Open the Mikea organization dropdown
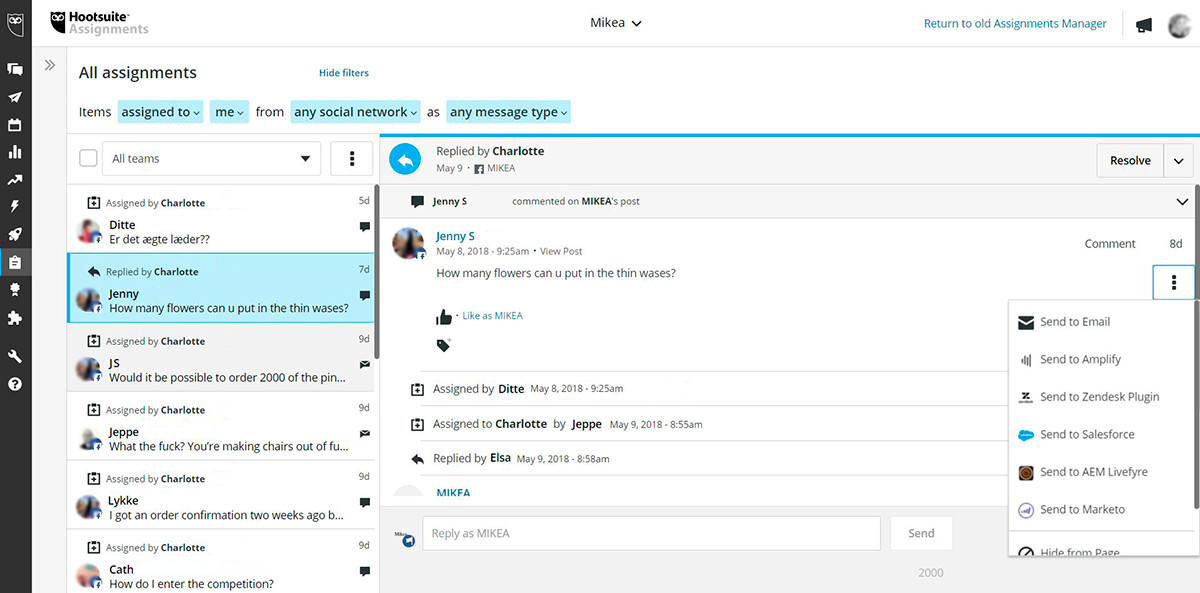The height and width of the screenshot is (593, 1200). (x=616, y=23)
